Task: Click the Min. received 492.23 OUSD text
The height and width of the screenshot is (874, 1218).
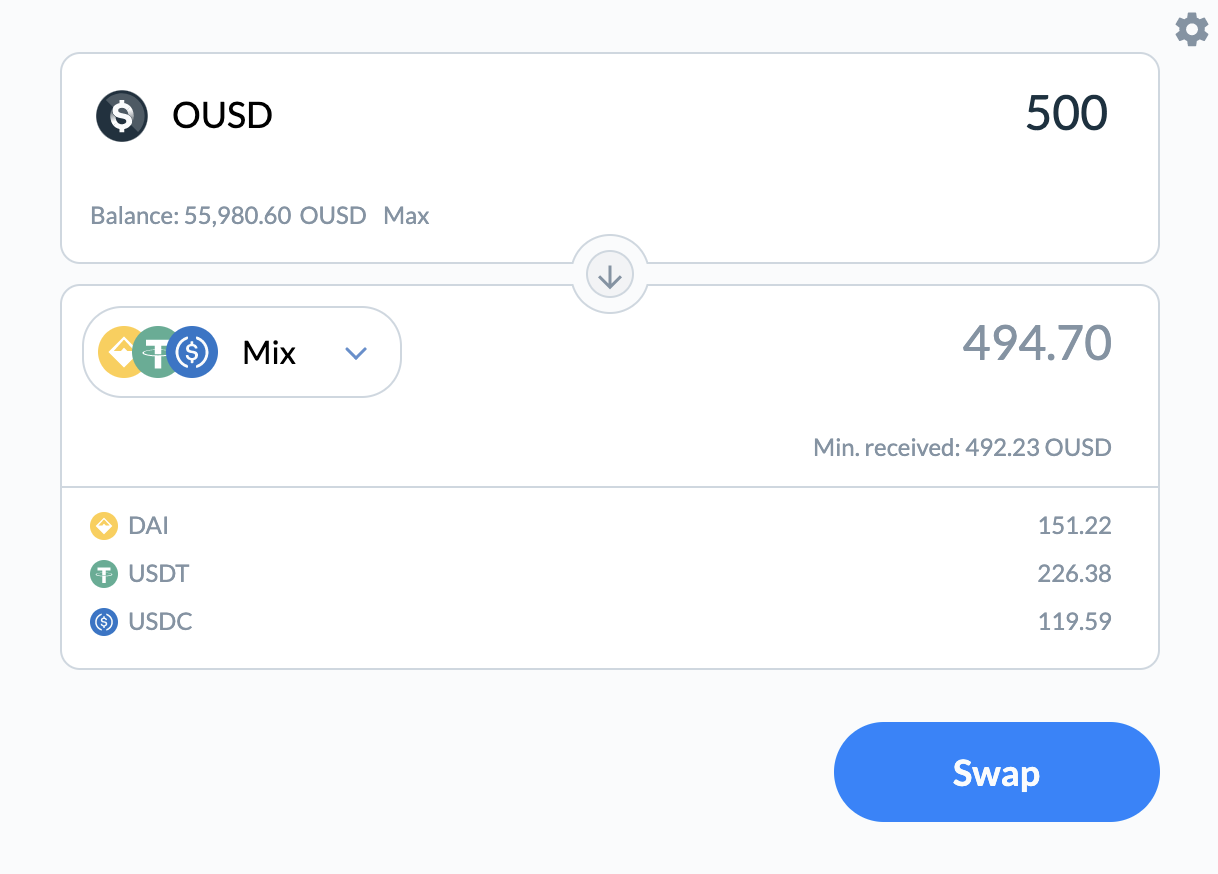Action: pyautogui.click(x=960, y=447)
